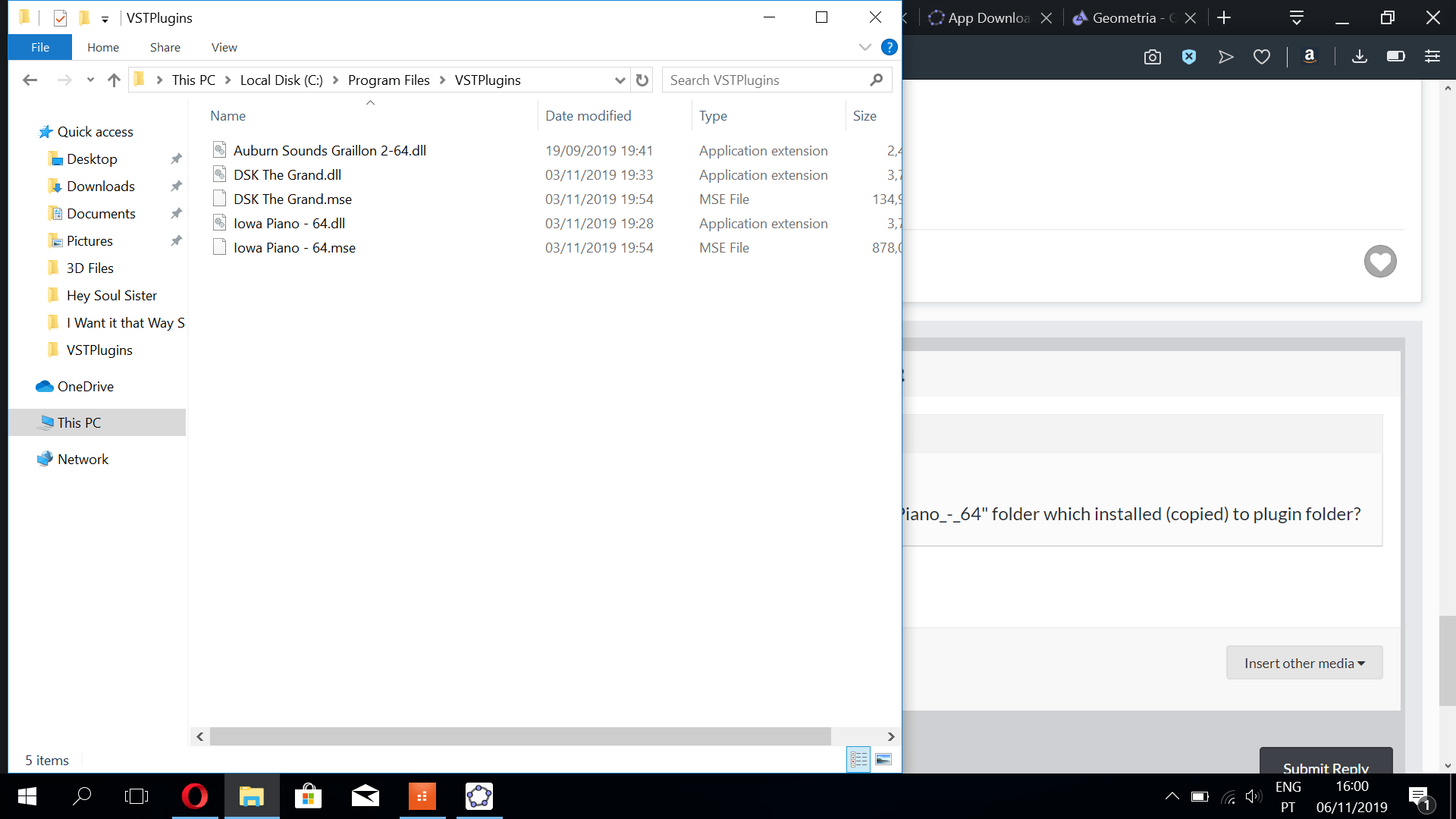This screenshot has height=819, width=1456.
Task: Open the ad blocker shield icon
Action: tap(1189, 57)
